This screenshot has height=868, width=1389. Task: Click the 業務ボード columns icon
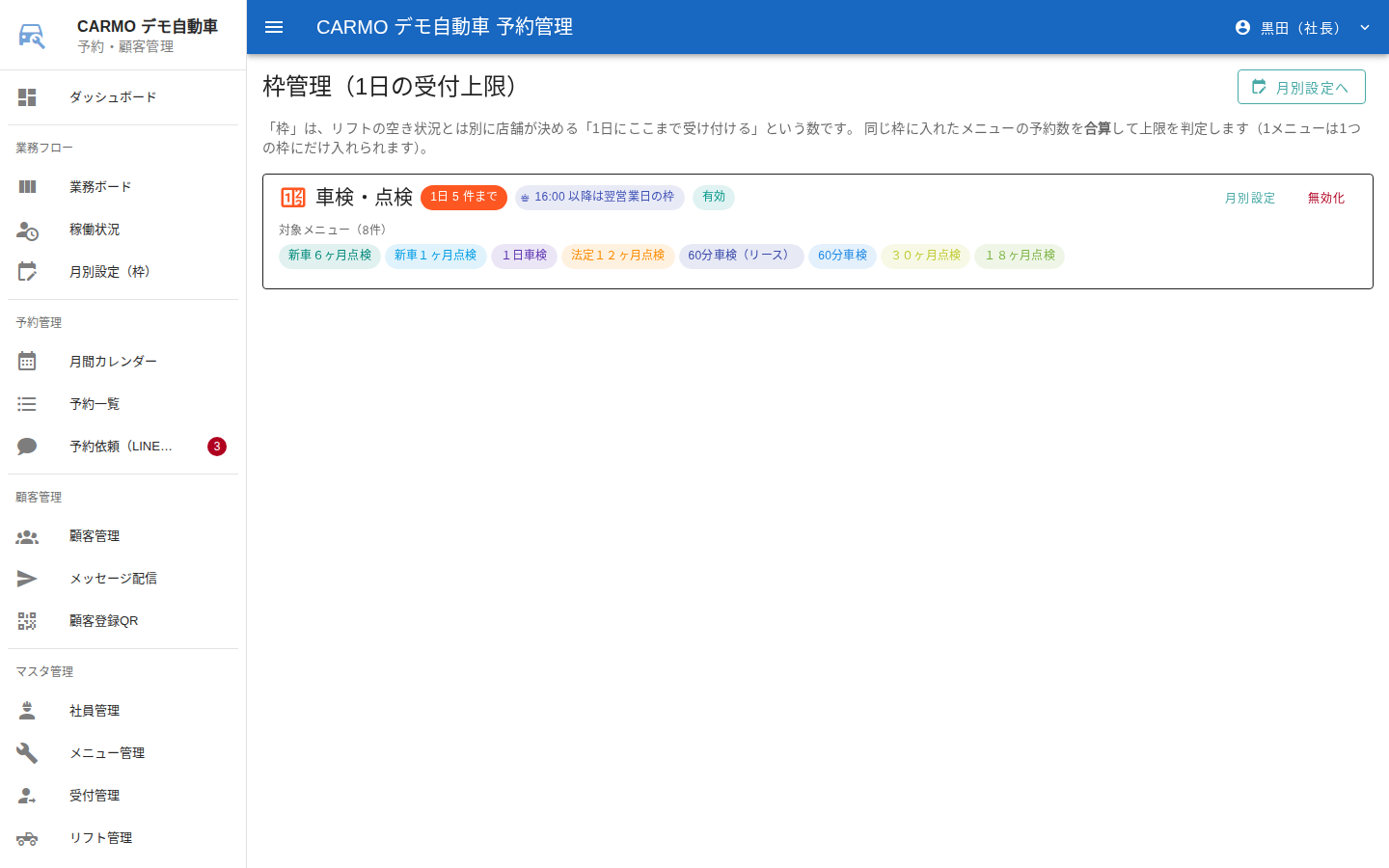click(x=27, y=187)
